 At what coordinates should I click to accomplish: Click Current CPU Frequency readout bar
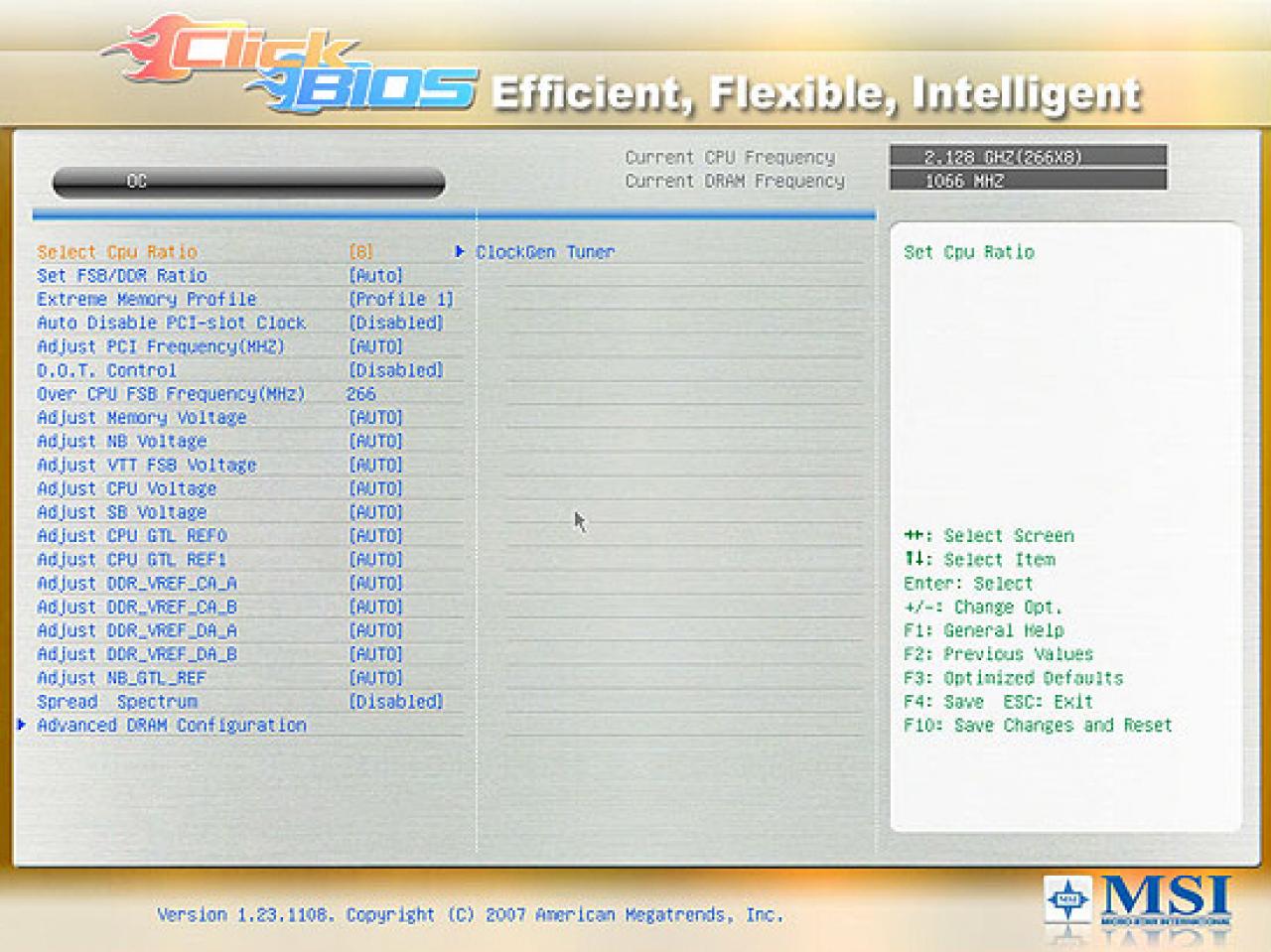[x=1028, y=156]
